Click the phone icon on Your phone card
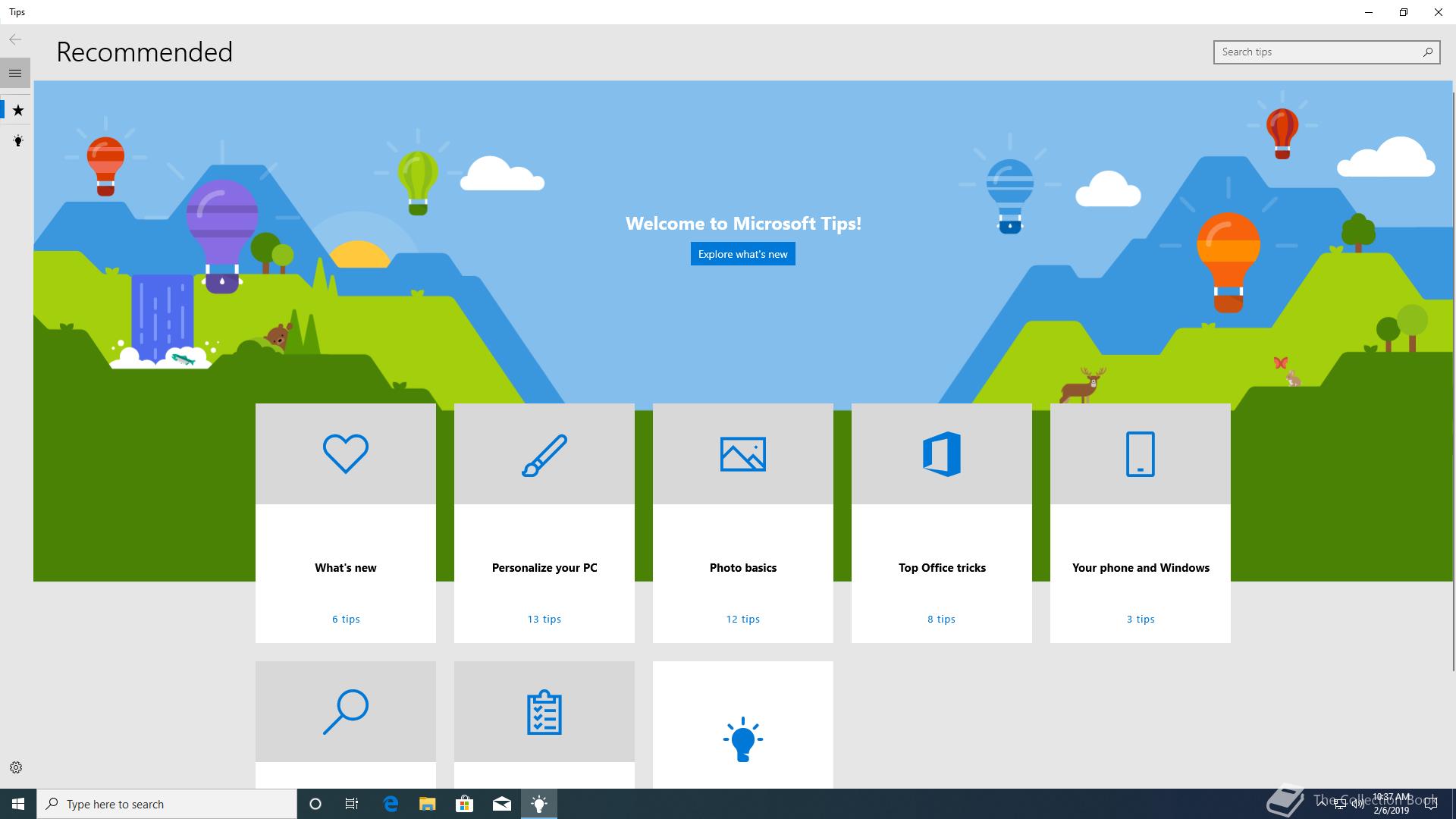 tap(1141, 454)
